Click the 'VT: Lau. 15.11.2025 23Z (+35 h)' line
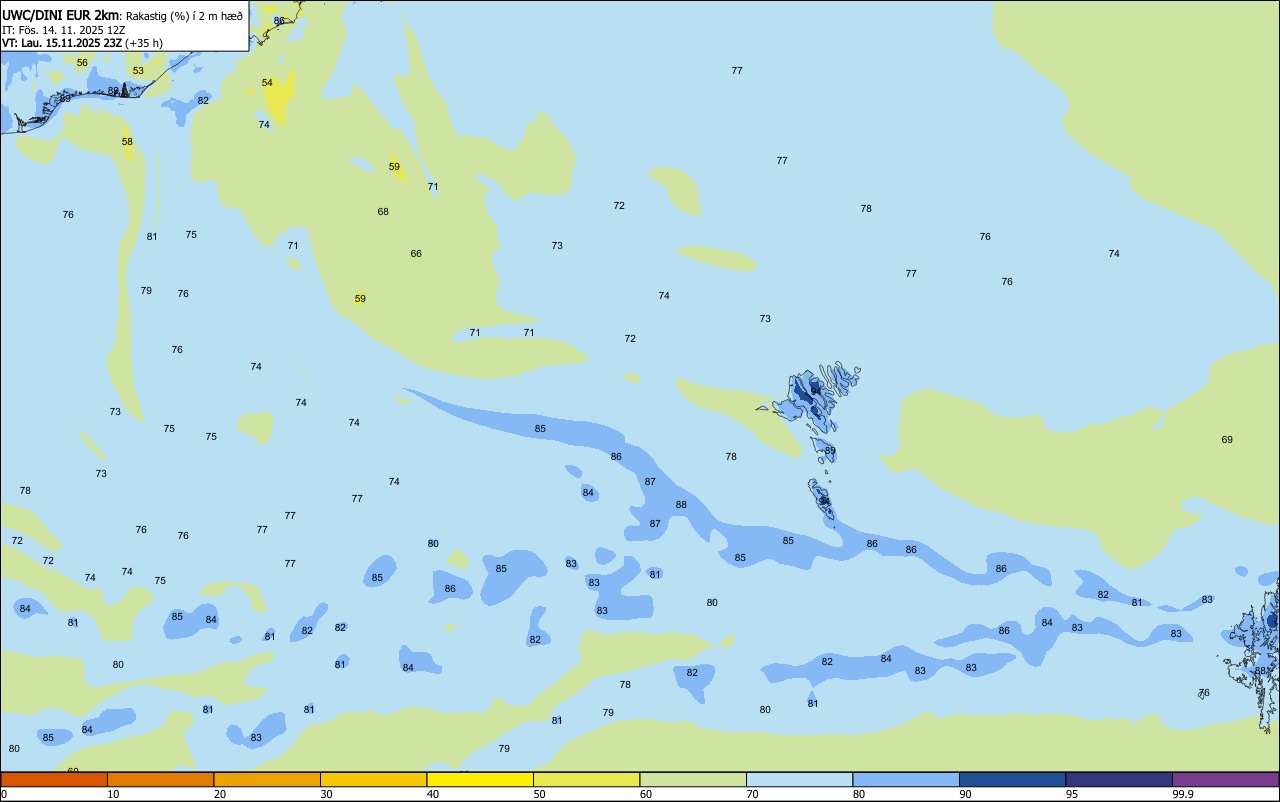The image size is (1280, 802). [x=82, y=43]
